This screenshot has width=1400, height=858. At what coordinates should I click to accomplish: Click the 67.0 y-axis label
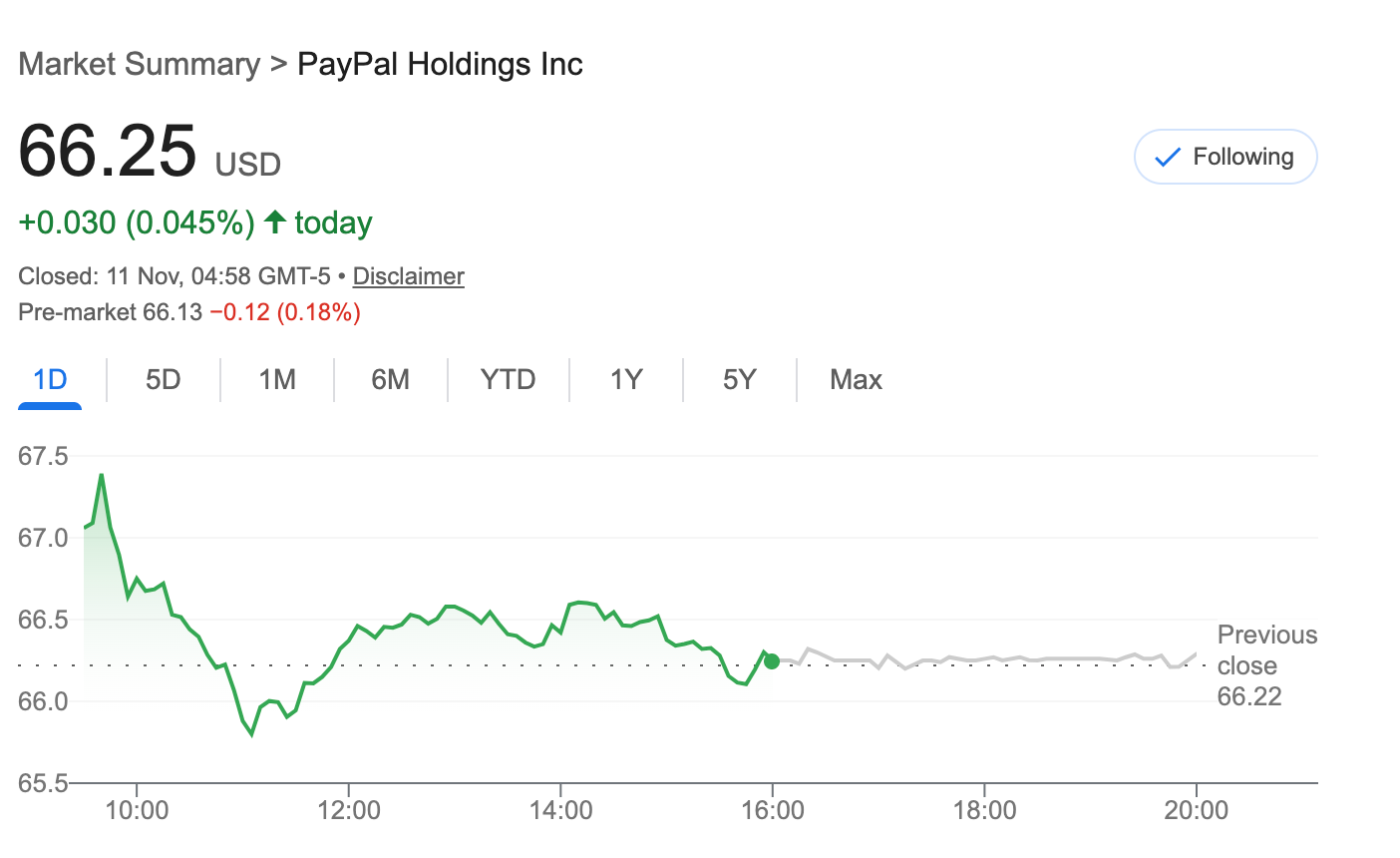click(43, 538)
